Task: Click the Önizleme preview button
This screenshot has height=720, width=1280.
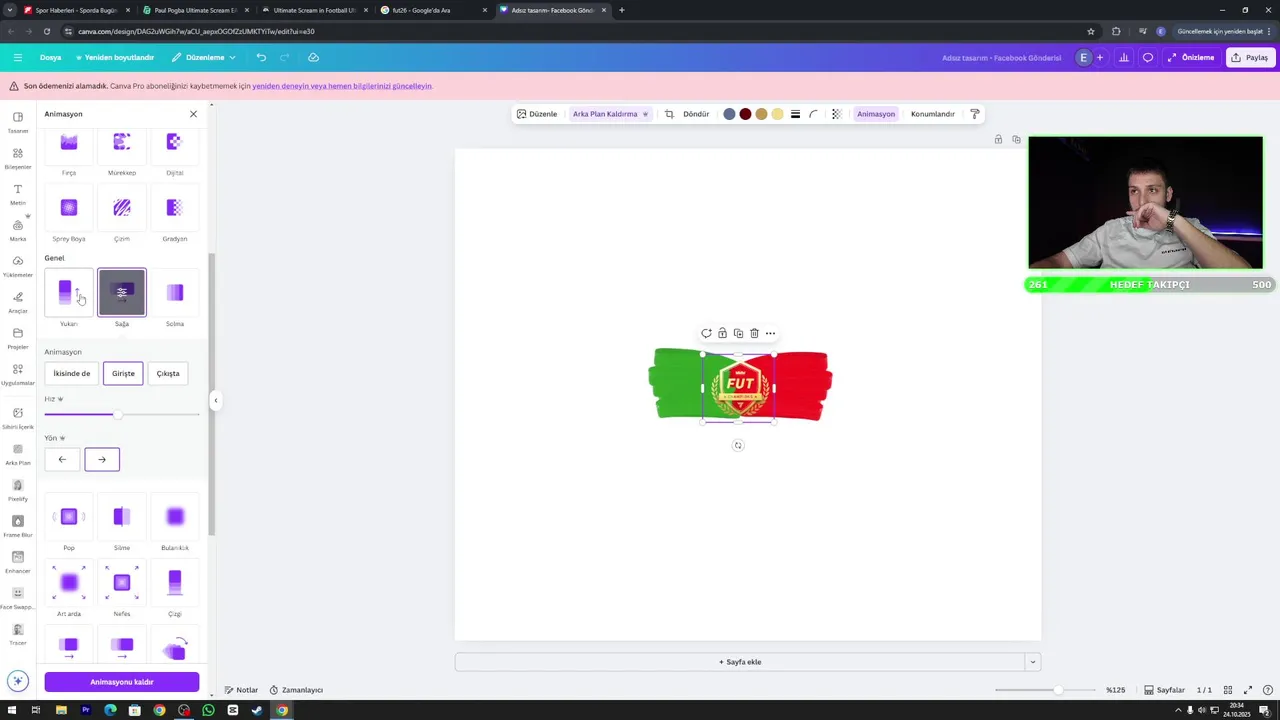Action: click(x=1191, y=57)
